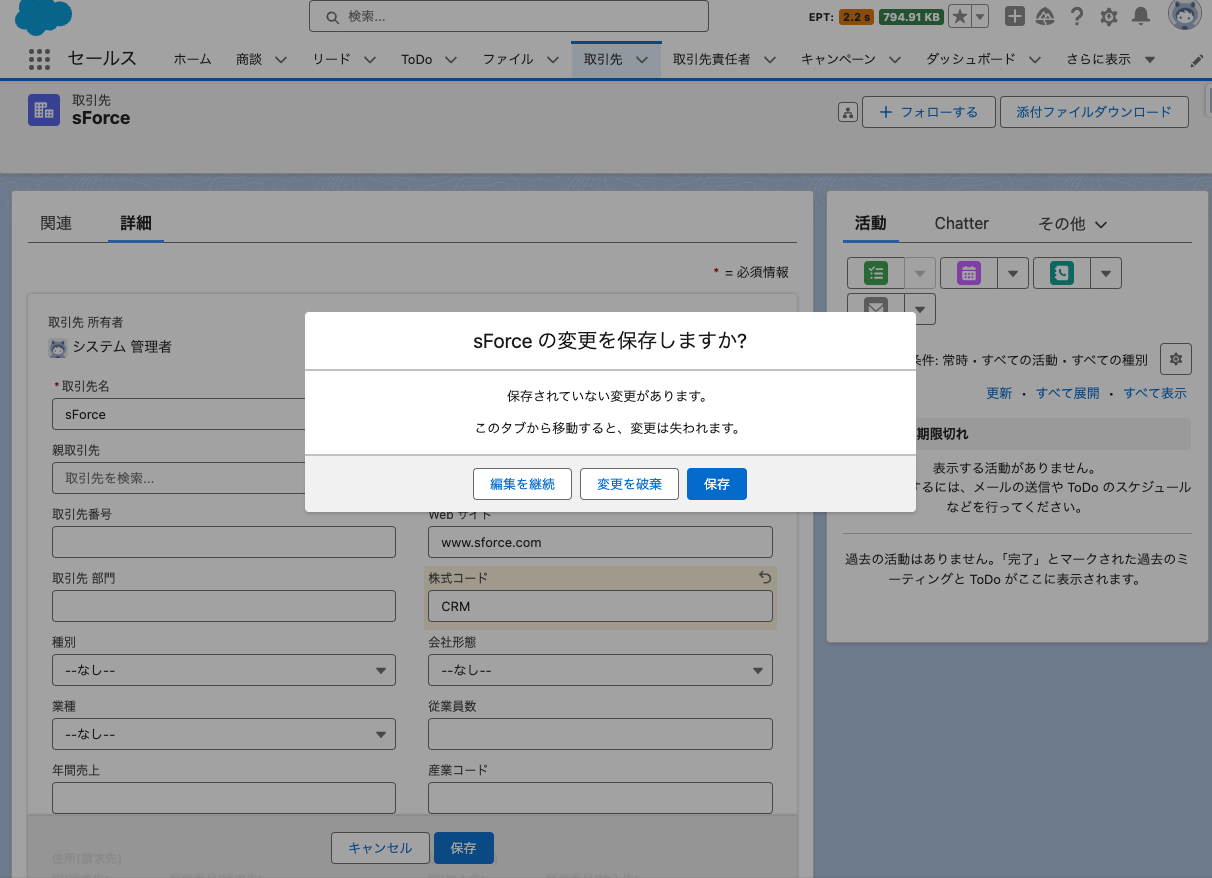Open the ダッシュボード nav tab
Image resolution: width=1212 pixels, height=878 pixels.
[x=971, y=59]
